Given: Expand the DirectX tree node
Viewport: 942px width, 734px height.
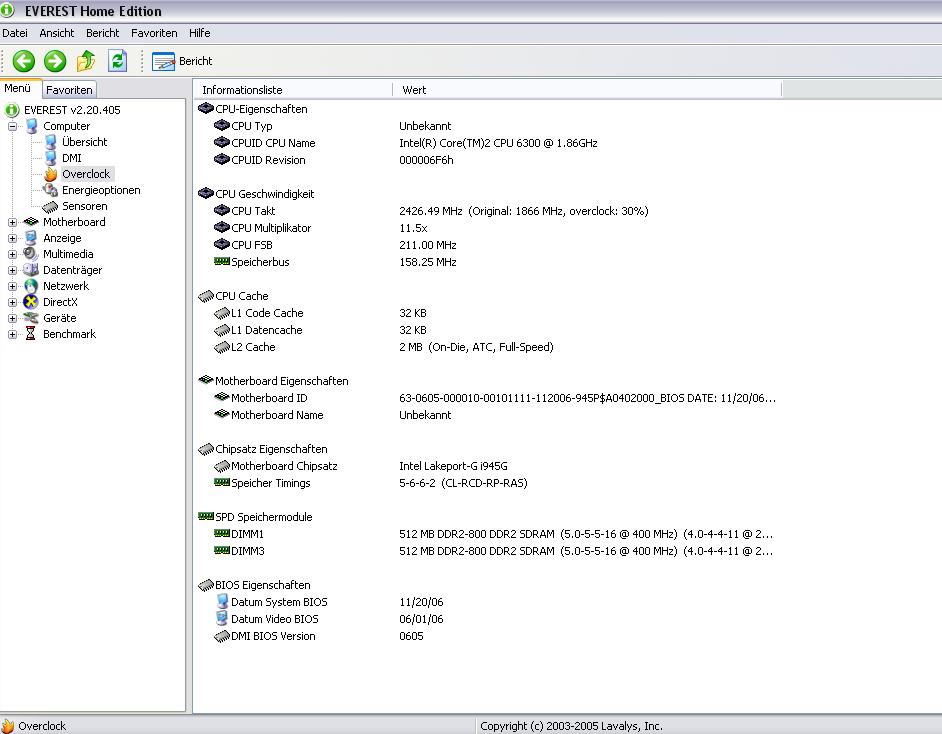Looking at the screenshot, I should [12, 302].
